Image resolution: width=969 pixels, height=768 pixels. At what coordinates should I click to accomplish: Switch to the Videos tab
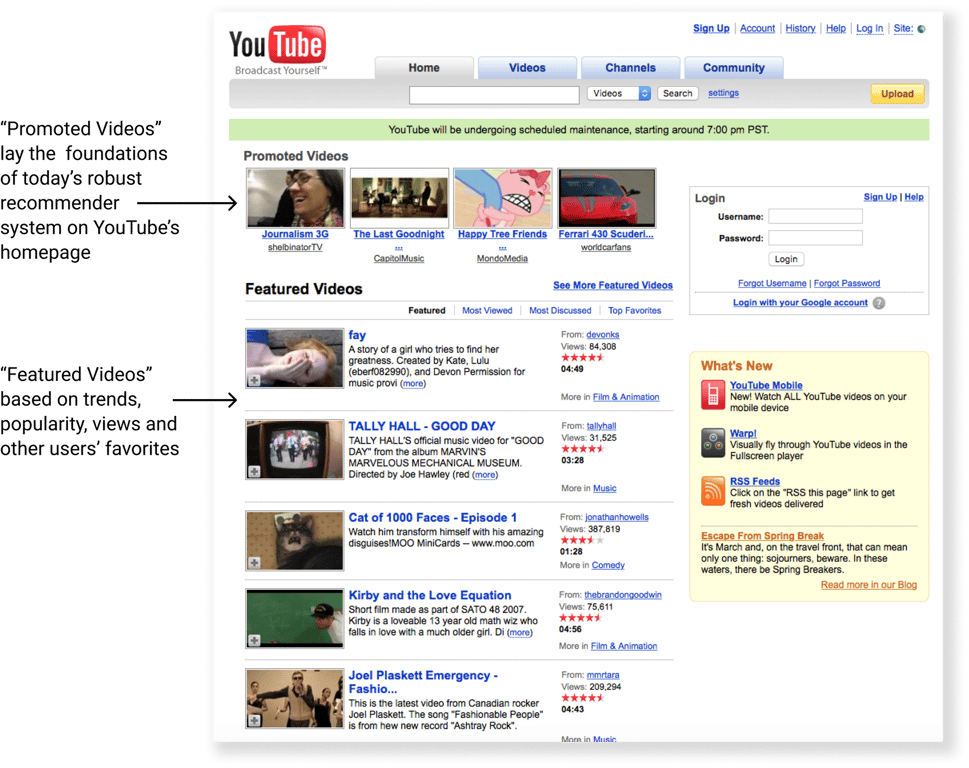point(527,68)
